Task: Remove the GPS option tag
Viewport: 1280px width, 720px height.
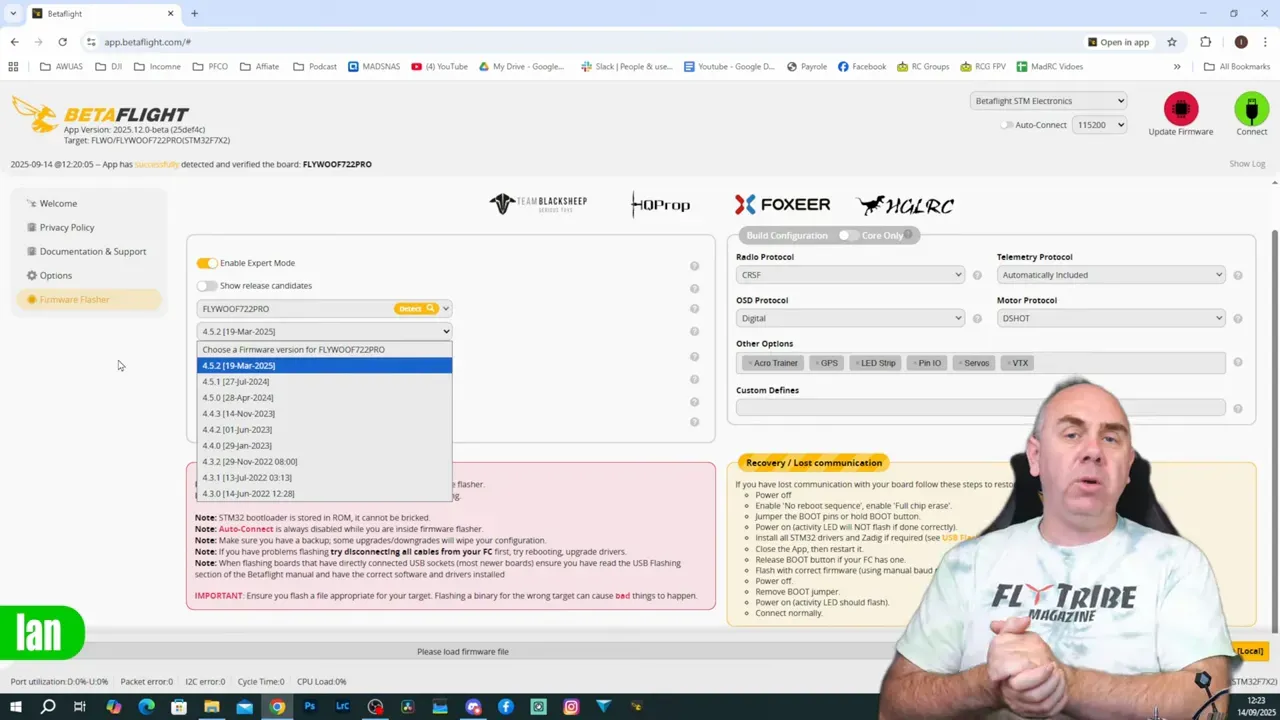Action: pyautogui.click(x=816, y=363)
